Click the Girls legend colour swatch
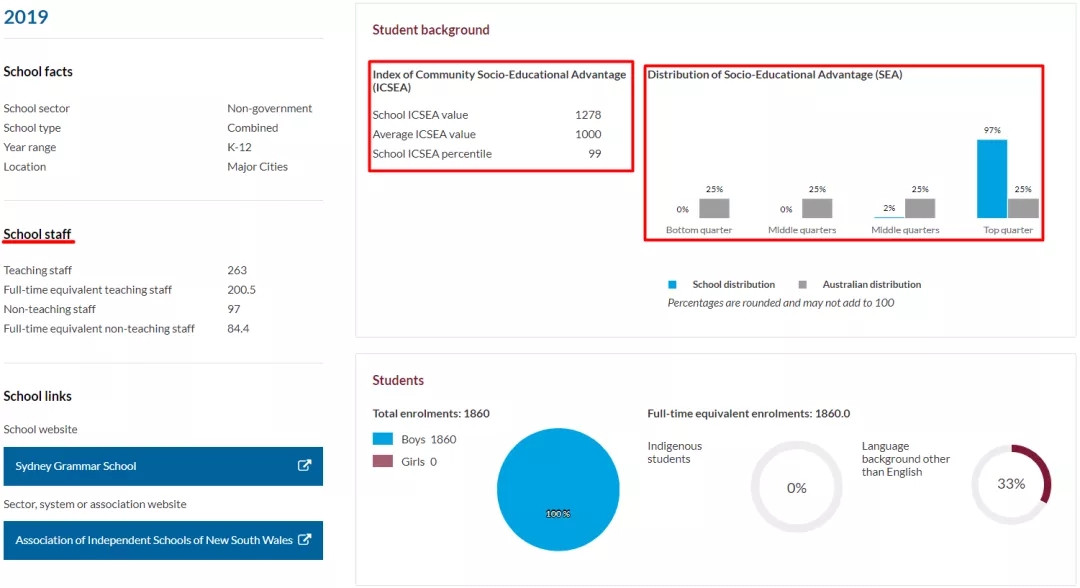 click(383, 461)
